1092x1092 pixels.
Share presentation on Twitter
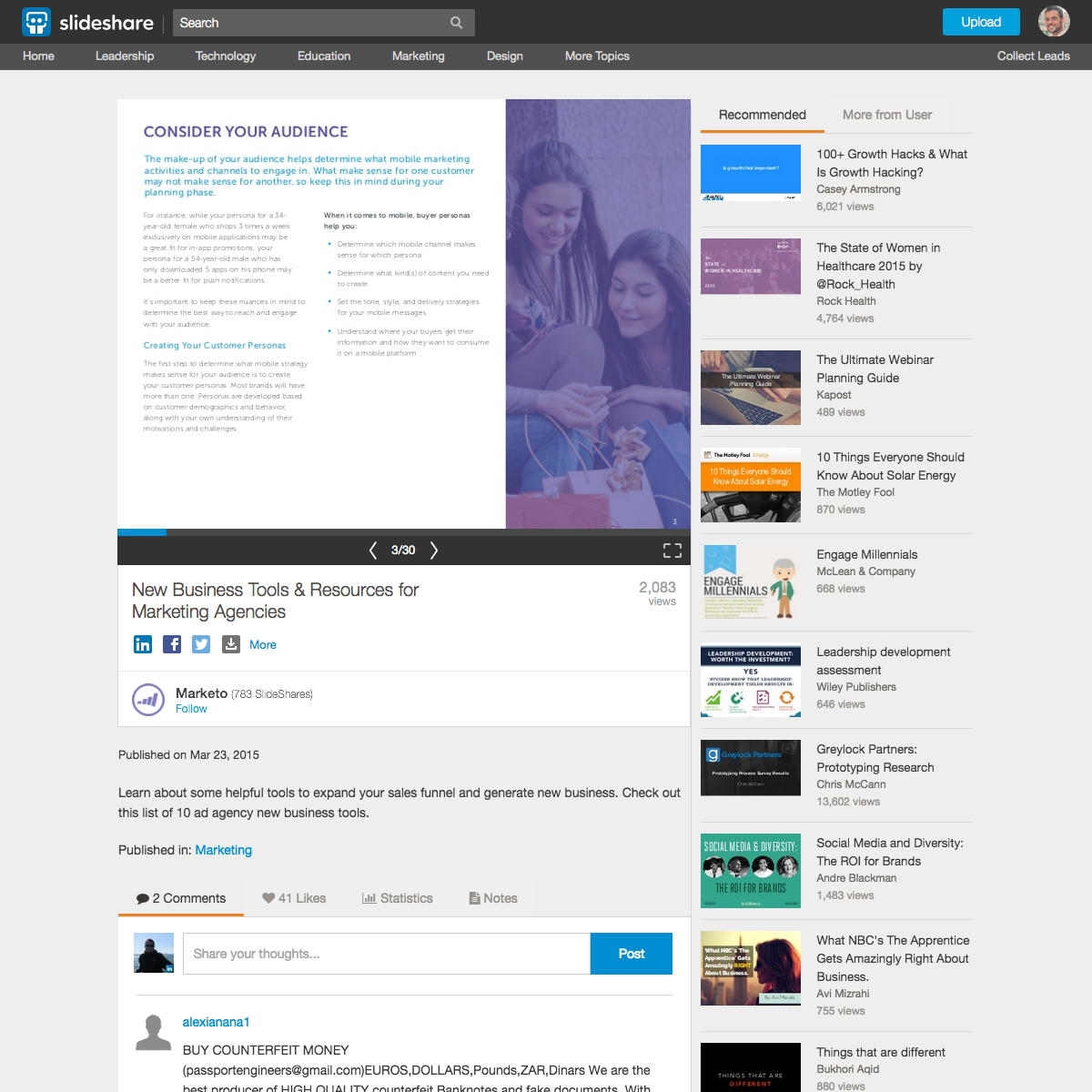point(201,644)
